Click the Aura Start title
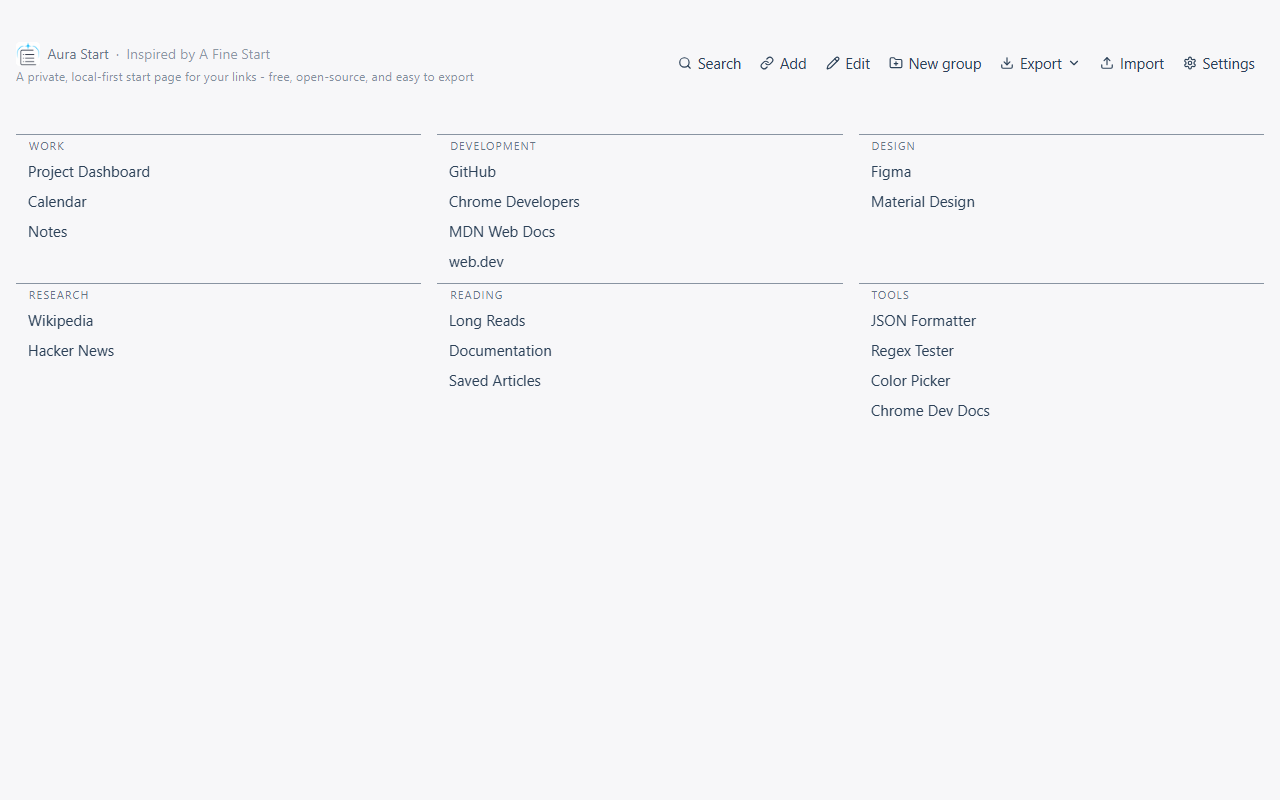Screen dimensions: 1280x800 click(x=78, y=55)
